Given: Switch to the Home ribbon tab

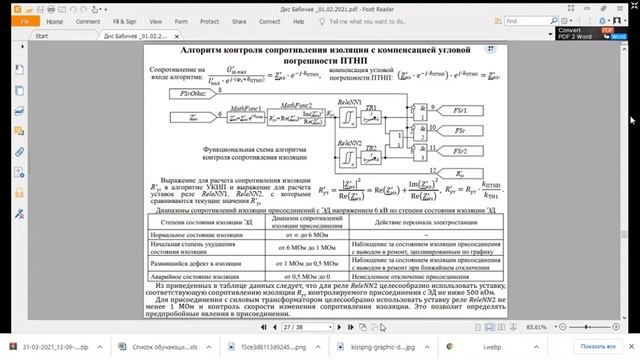Looking at the screenshot, I should (55, 22).
